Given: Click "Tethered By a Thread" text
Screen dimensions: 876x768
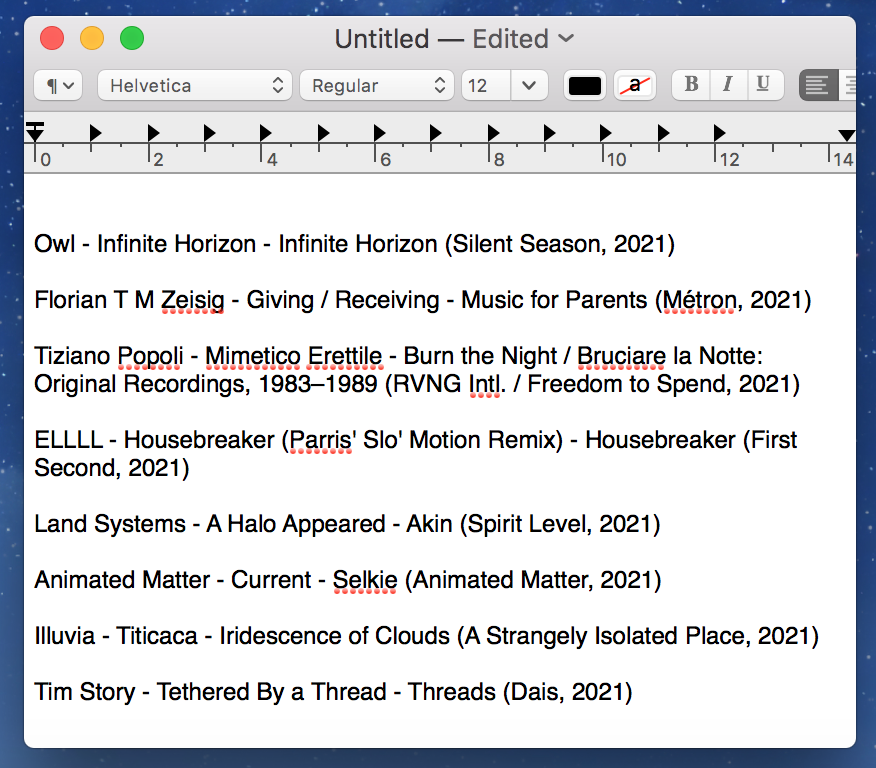Looking at the screenshot, I should click(x=272, y=692).
